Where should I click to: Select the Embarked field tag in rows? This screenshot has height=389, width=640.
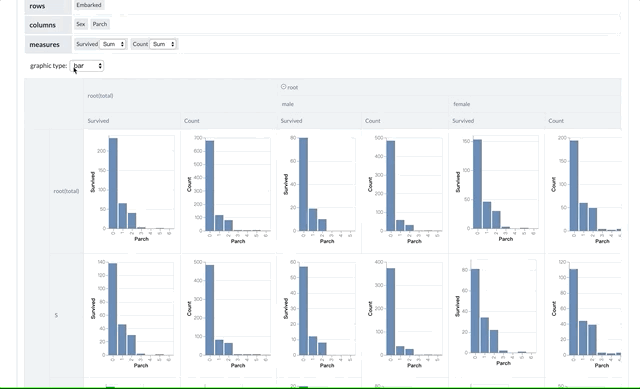click(x=89, y=5)
